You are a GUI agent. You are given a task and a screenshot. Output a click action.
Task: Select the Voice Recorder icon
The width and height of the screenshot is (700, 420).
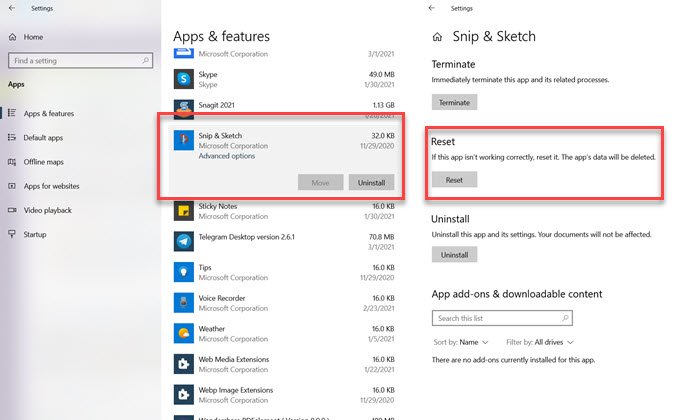[x=184, y=302]
